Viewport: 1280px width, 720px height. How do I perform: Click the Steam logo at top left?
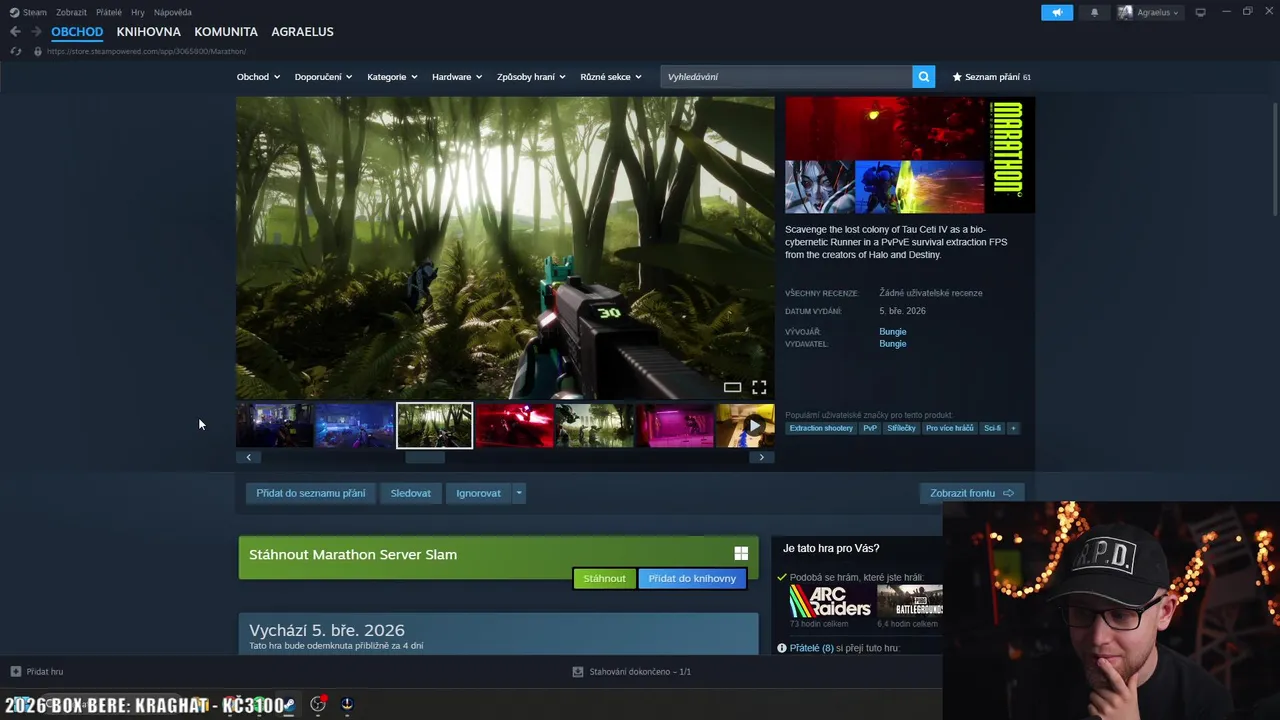[14, 13]
